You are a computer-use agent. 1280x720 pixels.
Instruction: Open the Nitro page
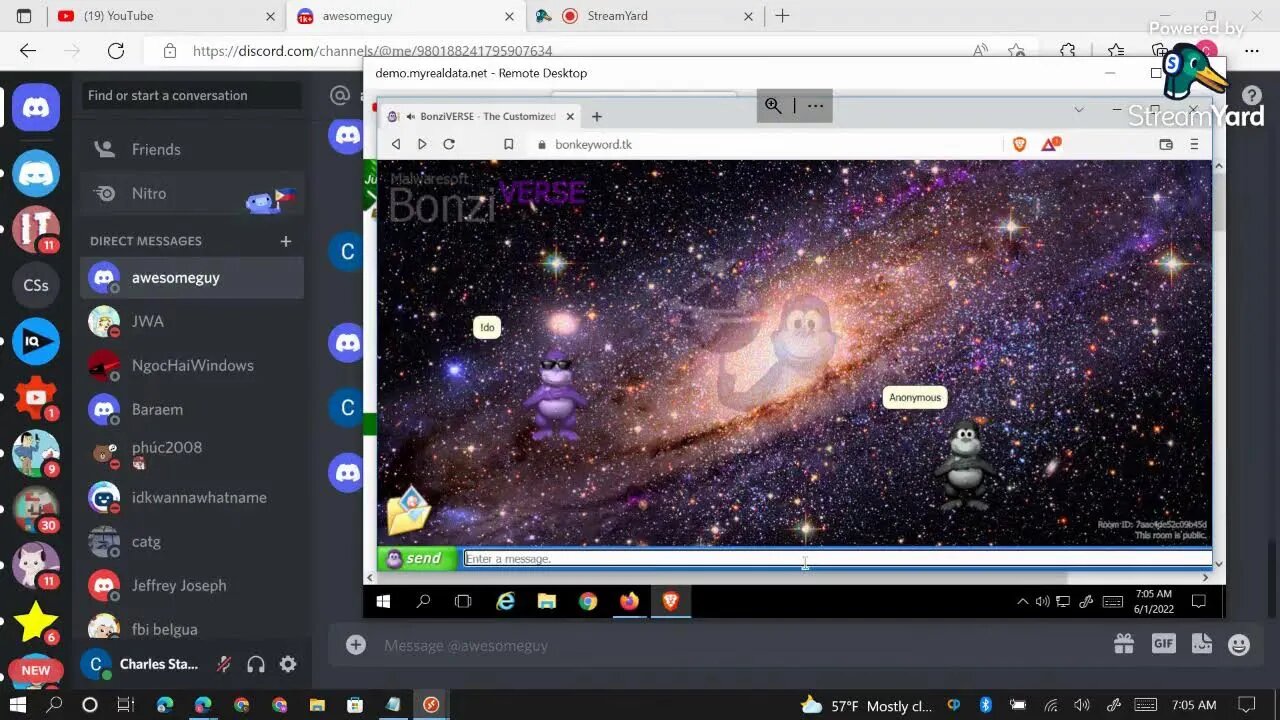[x=192, y=193]
